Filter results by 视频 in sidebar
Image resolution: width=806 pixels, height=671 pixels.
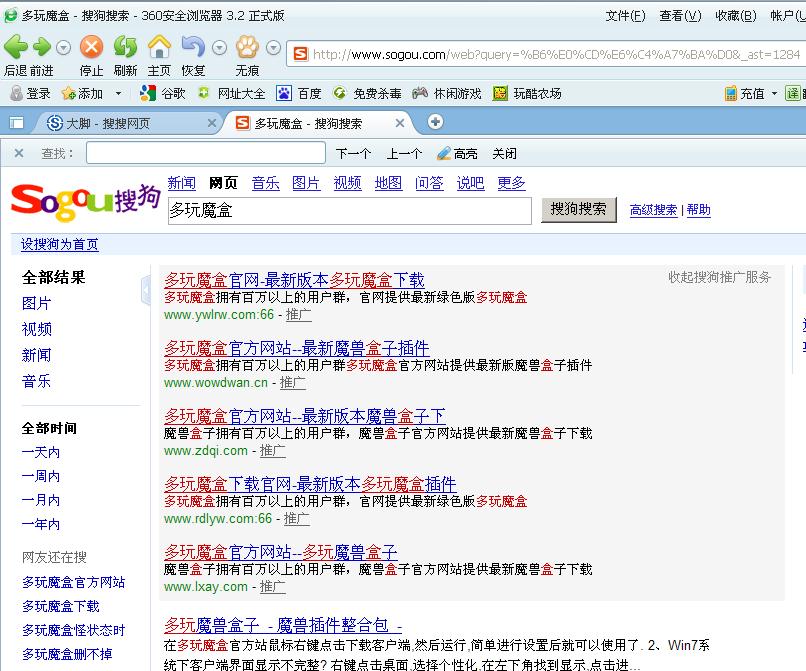pyautogui.click(x=36, y=329)
